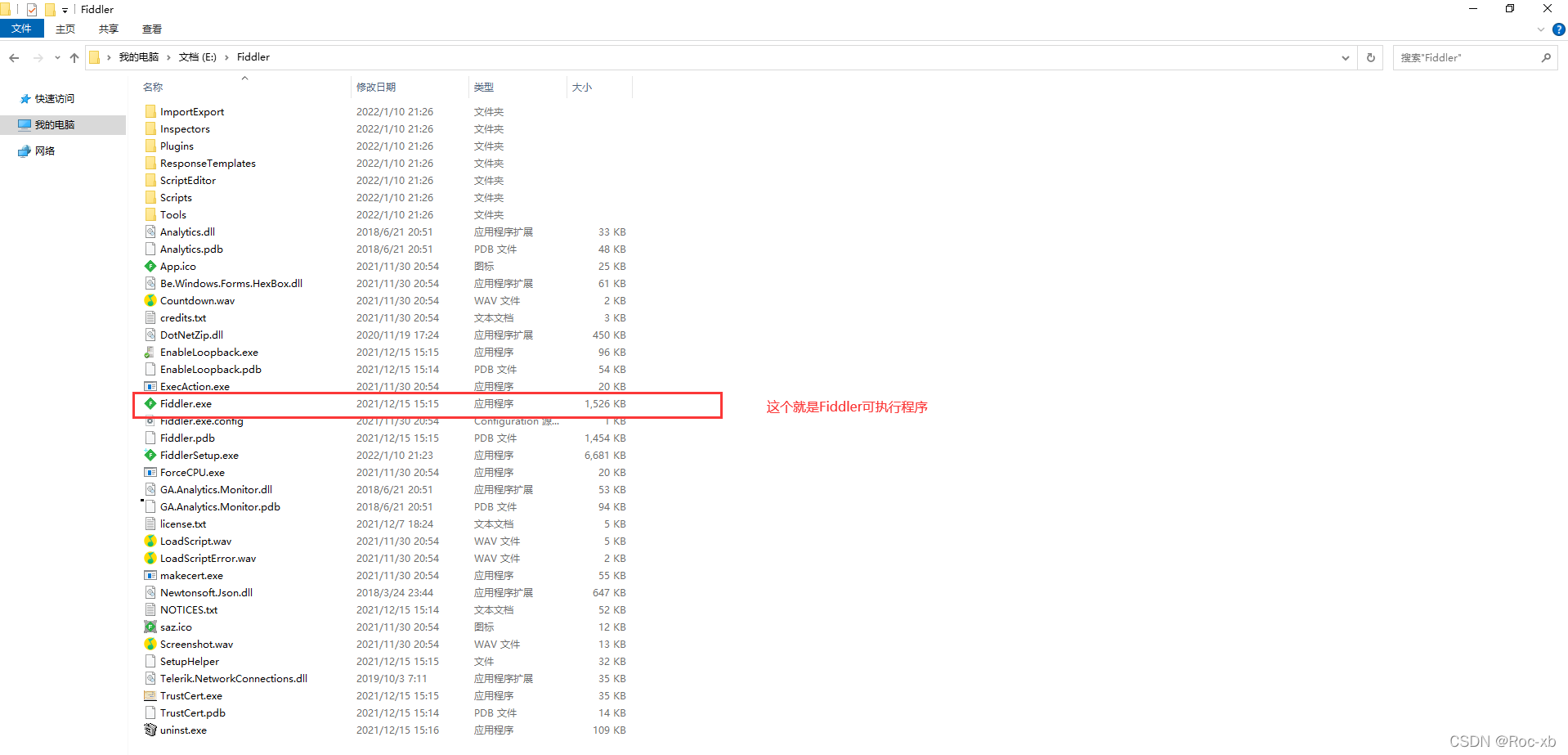The height and width of the screenshot is (755, 1568).
Task: Sort by 类型 column header
Action: click(484, 87)
